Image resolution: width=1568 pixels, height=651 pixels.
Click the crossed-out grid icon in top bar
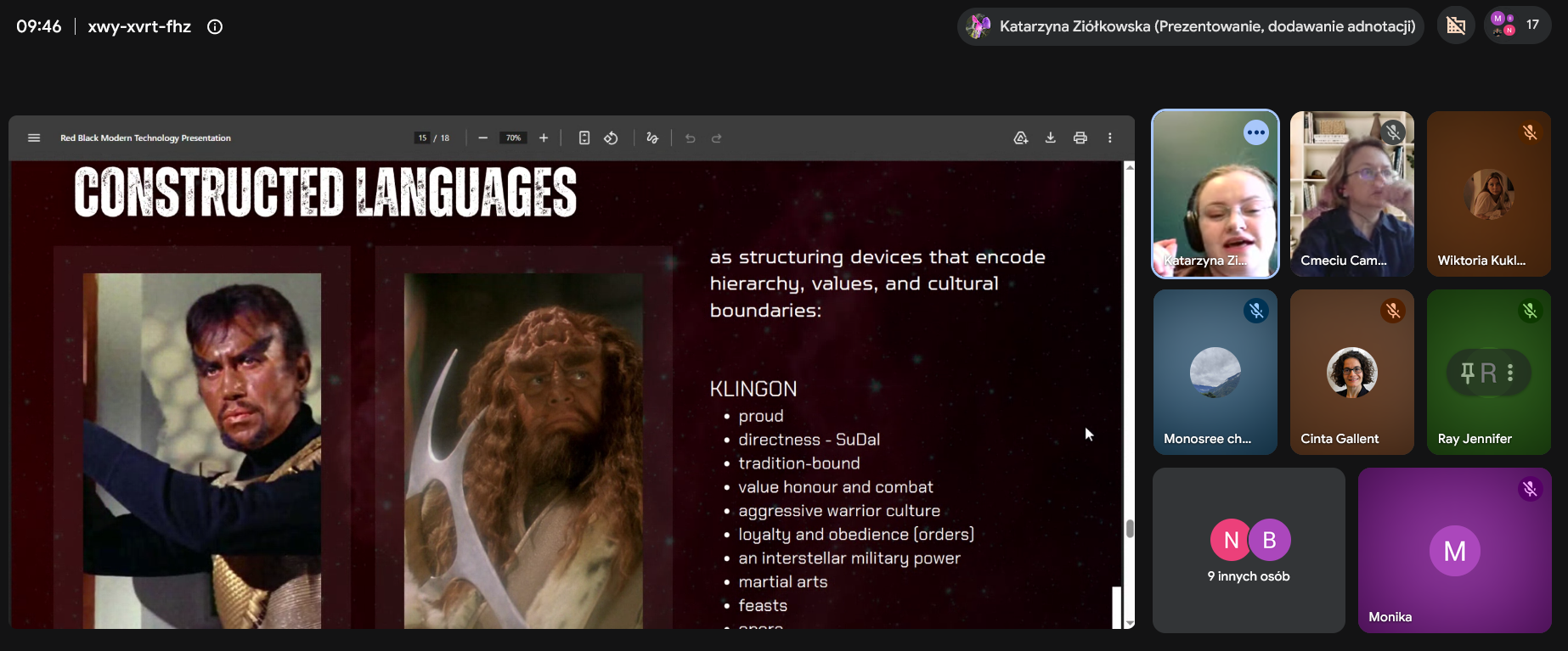coord(1456,25)
